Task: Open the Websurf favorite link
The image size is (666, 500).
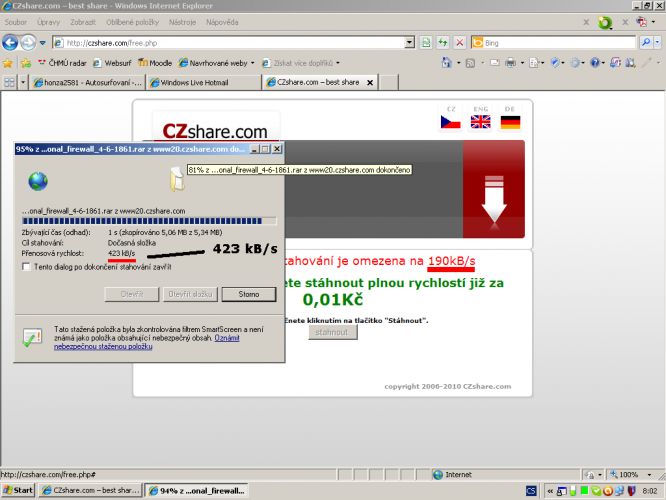Action: coord(112,63)
